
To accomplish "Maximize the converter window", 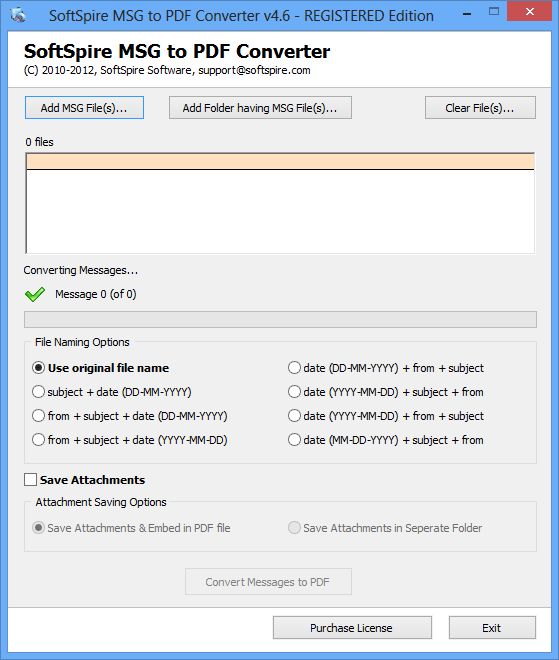I will [494, 12].
